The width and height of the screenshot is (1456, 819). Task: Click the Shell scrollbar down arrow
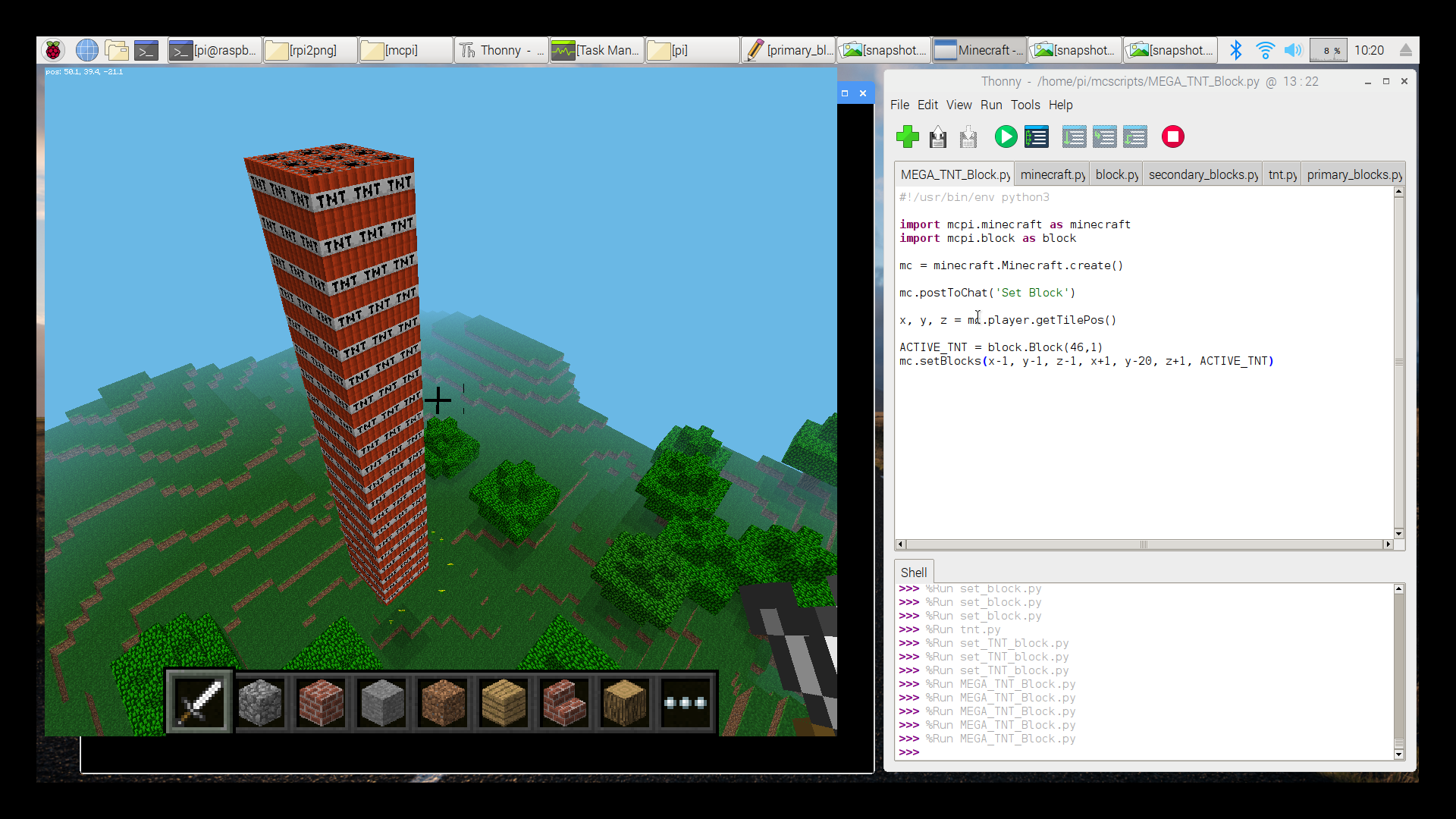[x=1398, y=755]
